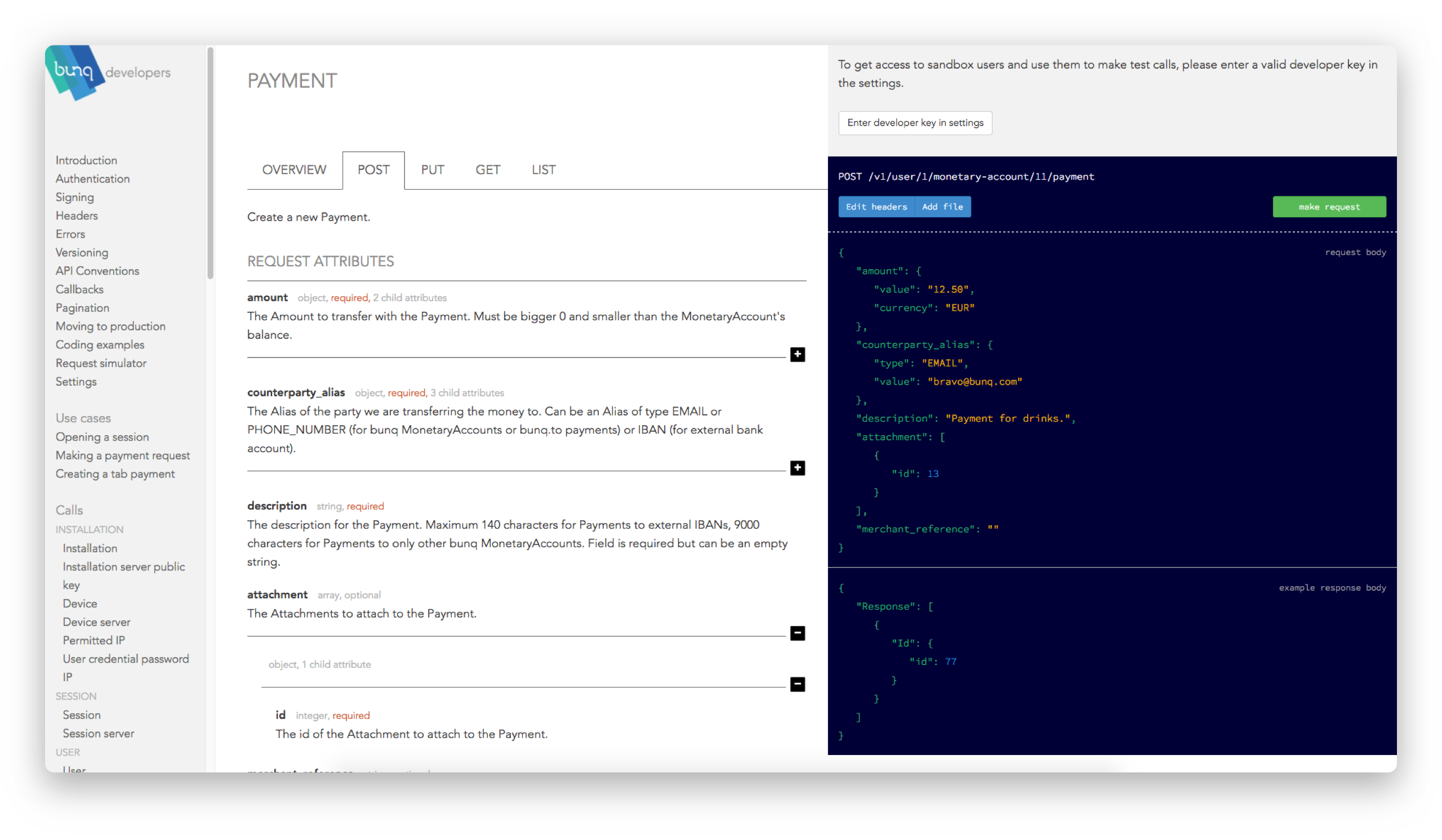Click the Edit headers button
Image resolution: width=1442 pixels, height=840 pixels.
[x=876, y=207]
